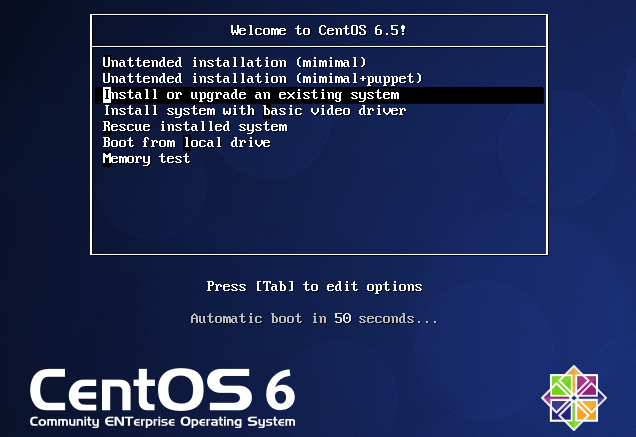Click the big "6" numeral in logo
Screen dimensions: 636x437
click(x=278, y=390)
